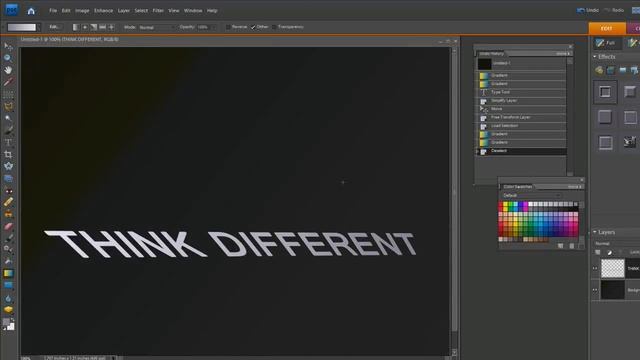Select the Cookie Cutter tool
Viewport: 640px width, 360px height.
click(8, 166)
